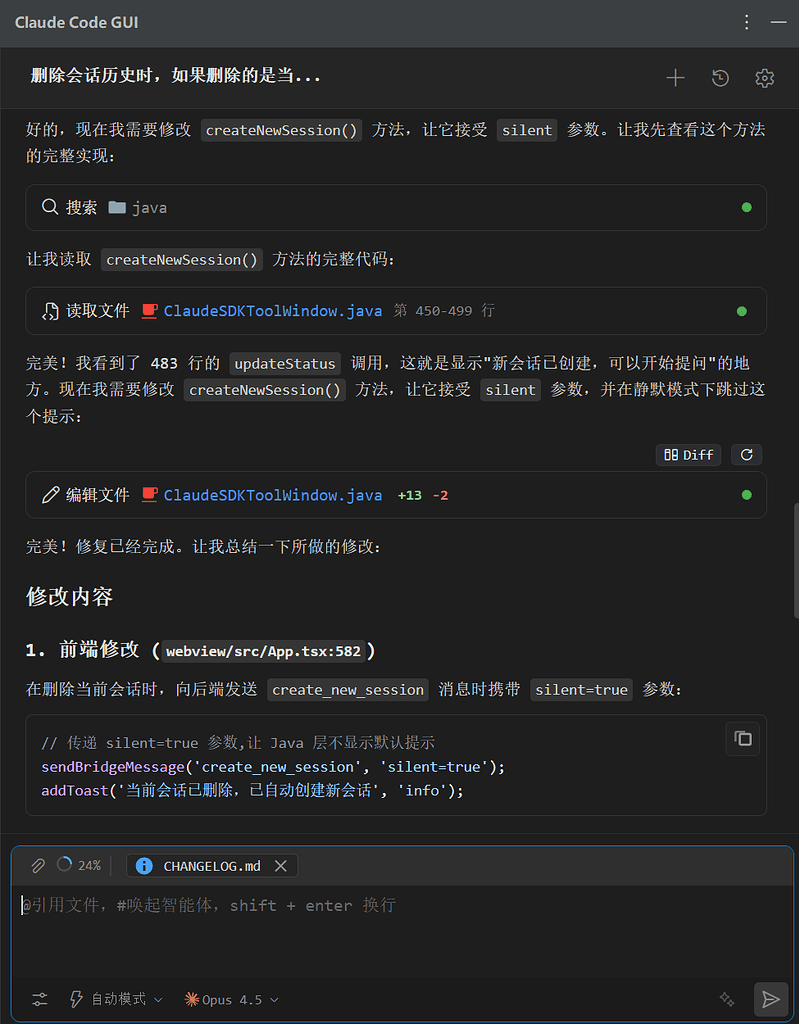This screenshot has width=799, height=1024.
Task: Click the sendBridgeMessage code line
Action: point(273,767)
